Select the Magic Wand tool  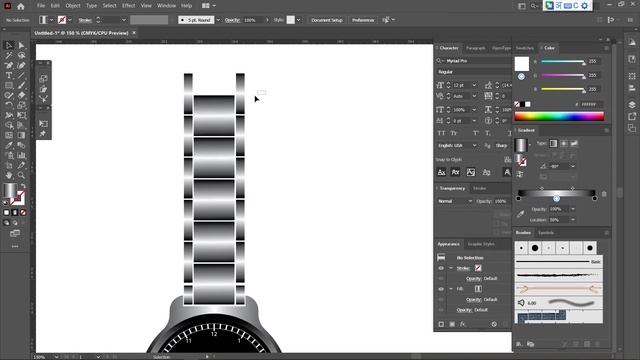click(x=9, y=56)
